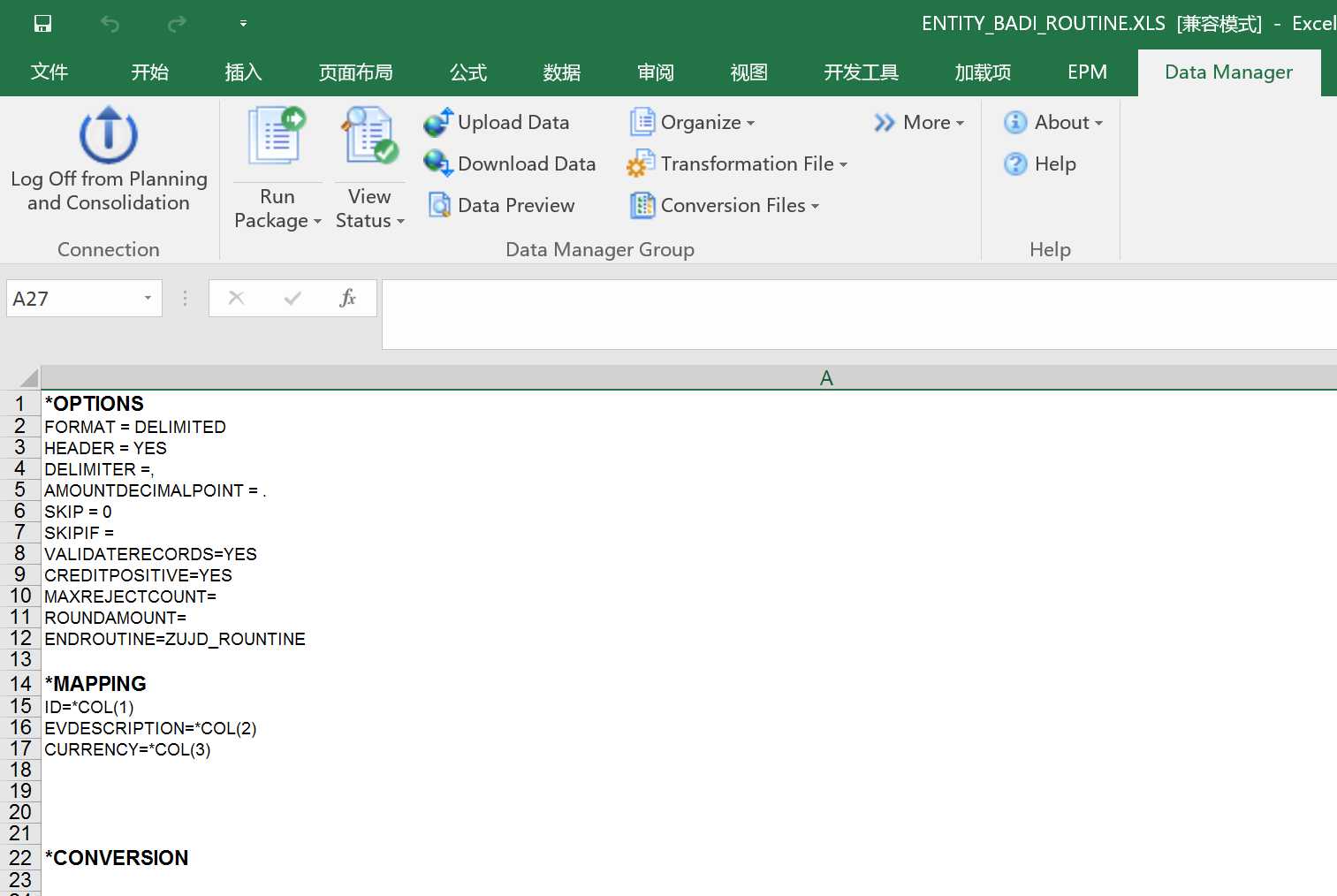Expand the More dropdown arrow
Viewport: 1337px width, 896px height.
[960, 123]
